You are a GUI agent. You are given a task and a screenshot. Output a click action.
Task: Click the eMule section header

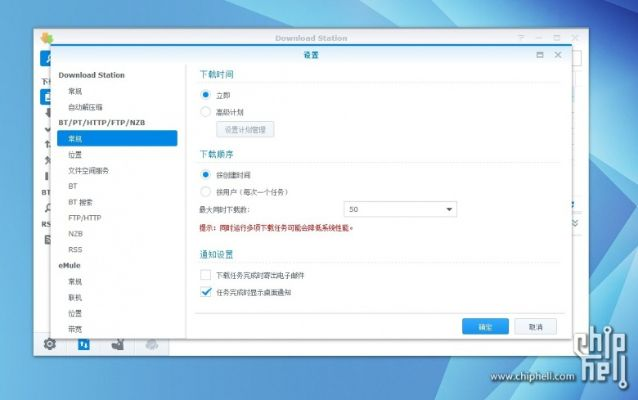point(70,265)
